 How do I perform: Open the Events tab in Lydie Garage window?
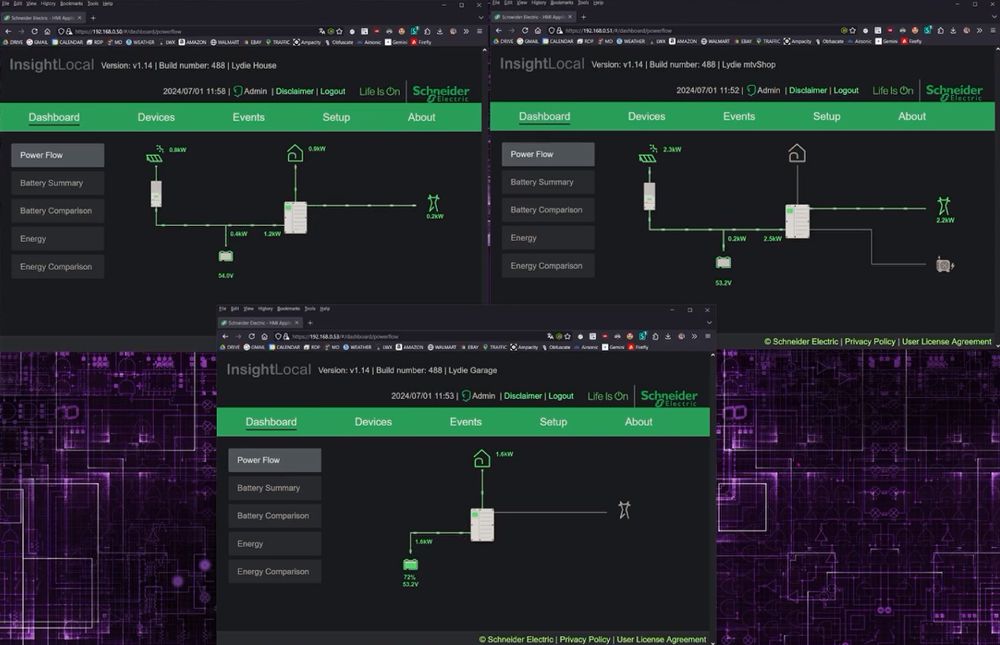click(x=465, y=422)
